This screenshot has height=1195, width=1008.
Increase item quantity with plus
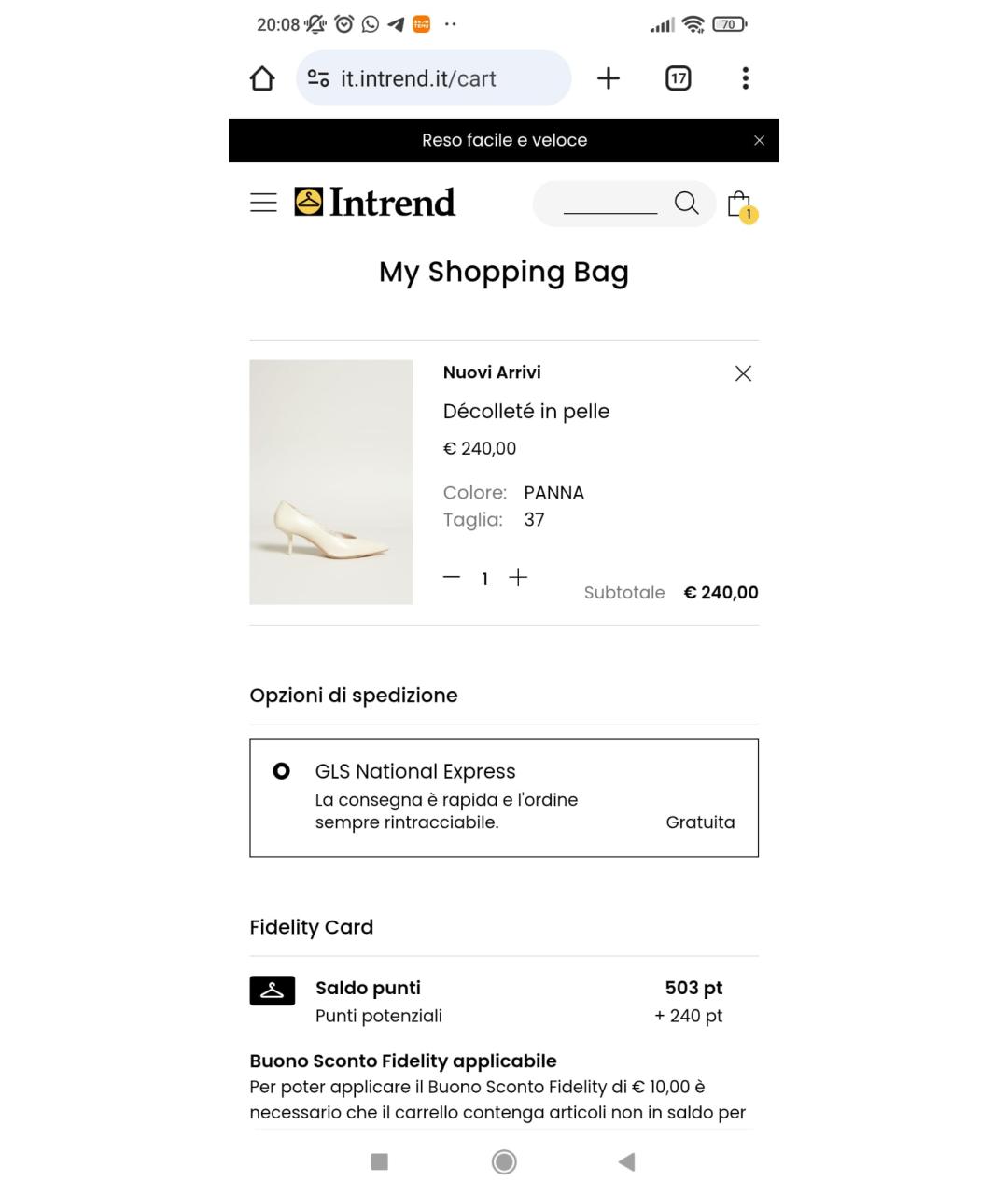(518, 578)
